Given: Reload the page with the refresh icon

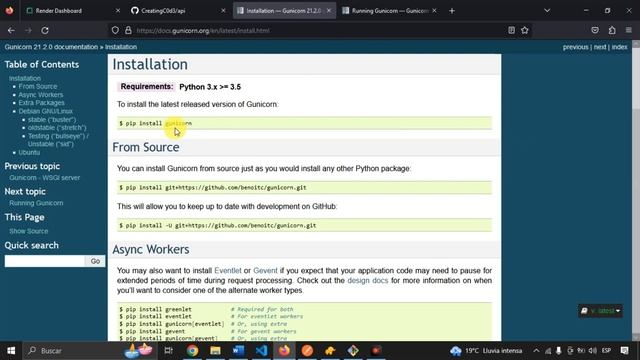Looking at the screenshot, I should coord(45,30).
